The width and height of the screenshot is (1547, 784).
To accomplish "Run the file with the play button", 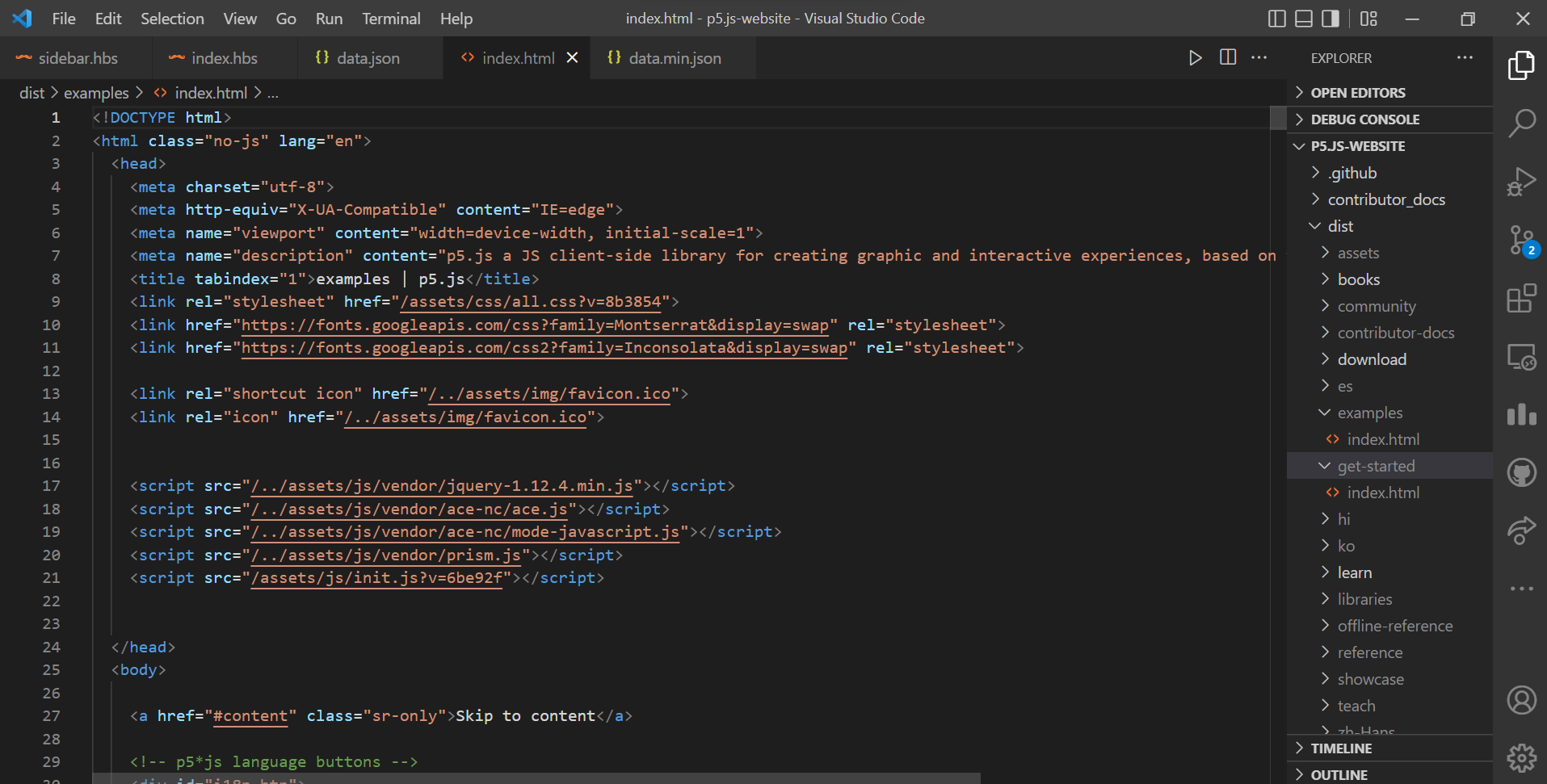I will pyautogui.click(x=1195, y=57).
